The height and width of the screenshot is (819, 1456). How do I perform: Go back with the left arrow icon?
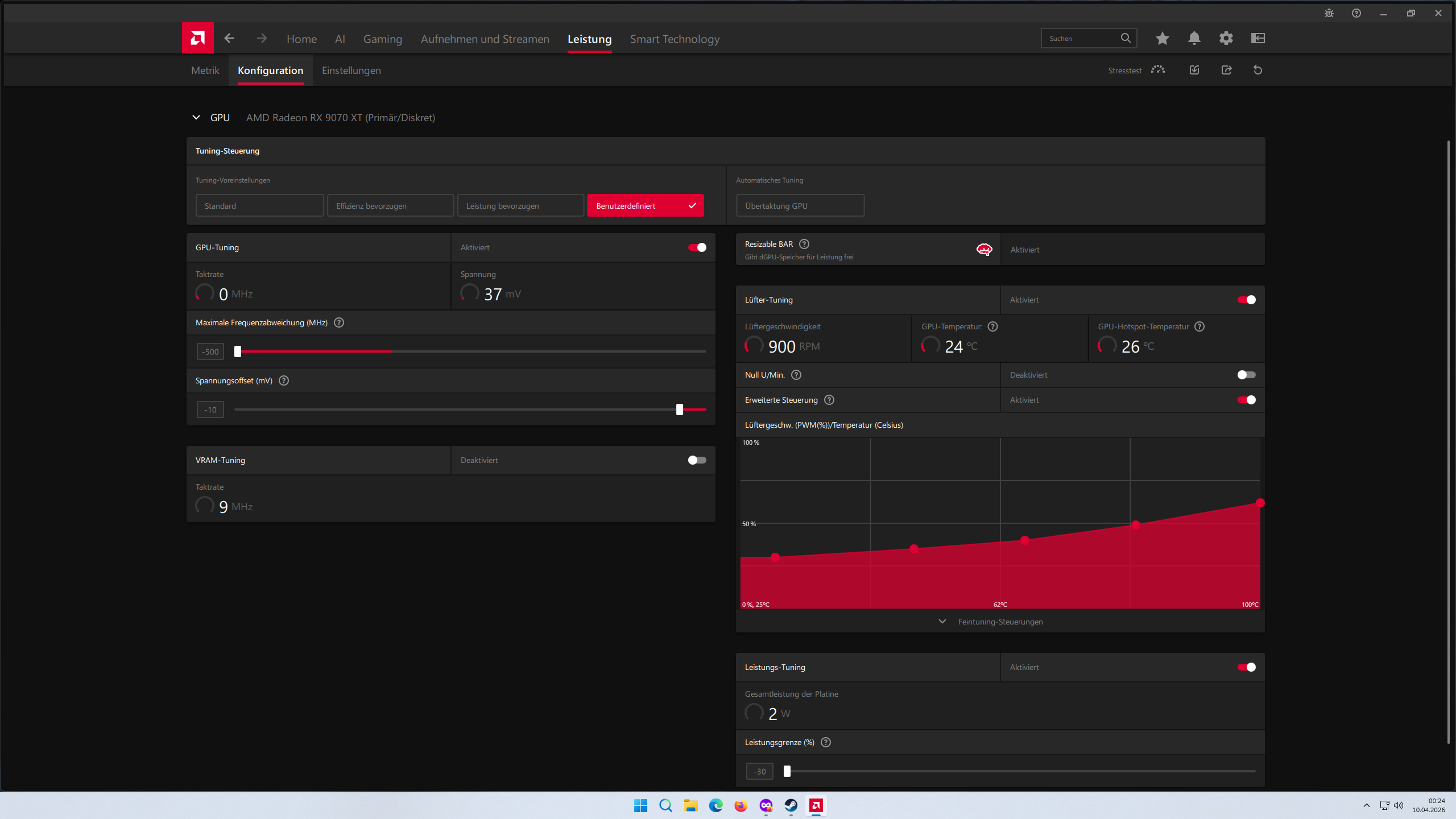(x=229, y=38)
